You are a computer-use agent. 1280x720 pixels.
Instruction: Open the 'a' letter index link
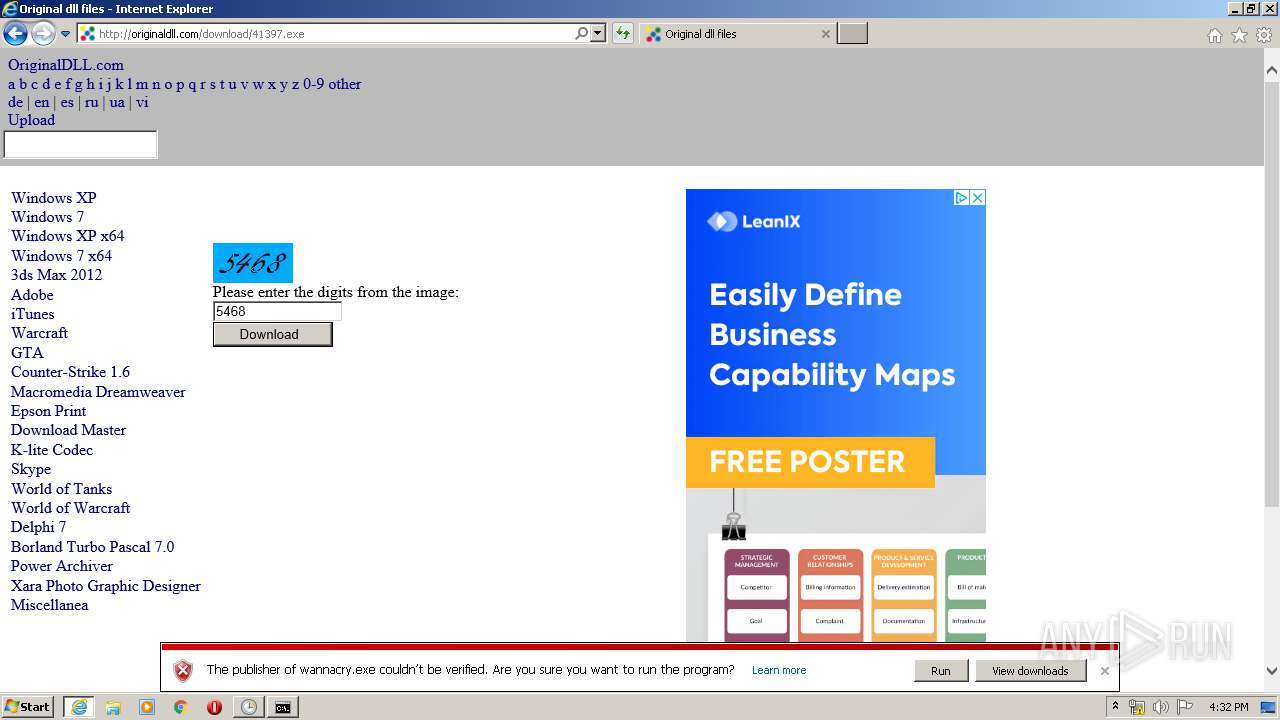(x=12, y=84)
